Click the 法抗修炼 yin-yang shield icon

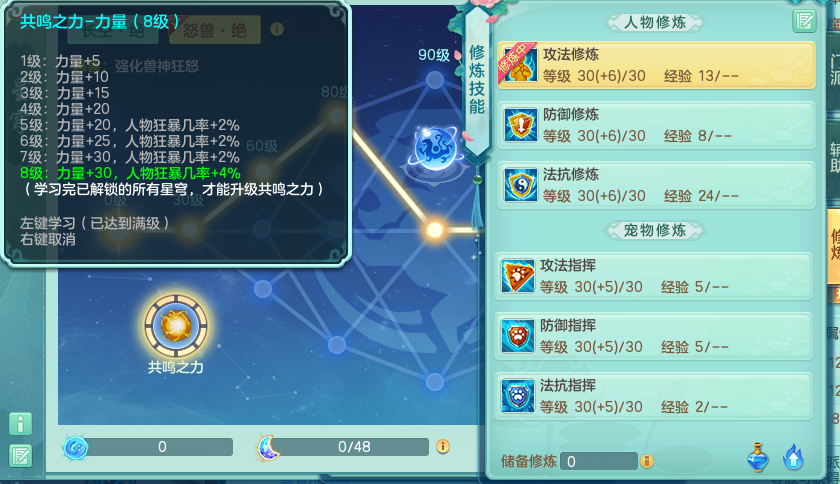coord(520,184)
